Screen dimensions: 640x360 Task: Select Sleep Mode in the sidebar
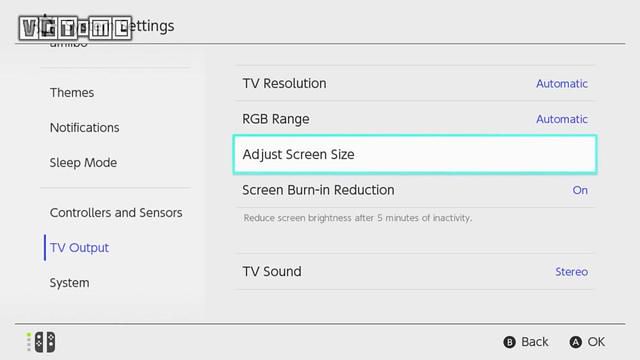point(83,163)
